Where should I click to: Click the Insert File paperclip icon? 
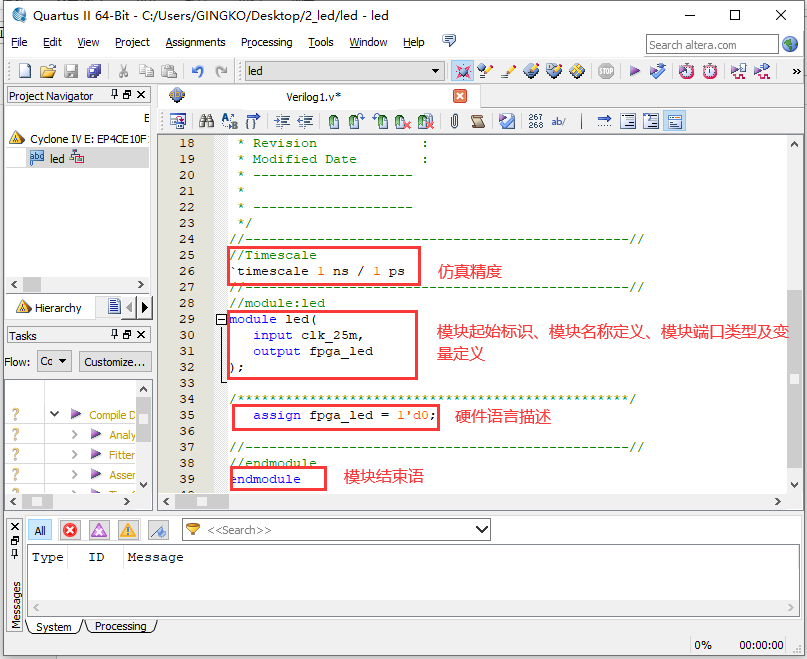coord(454,121)
